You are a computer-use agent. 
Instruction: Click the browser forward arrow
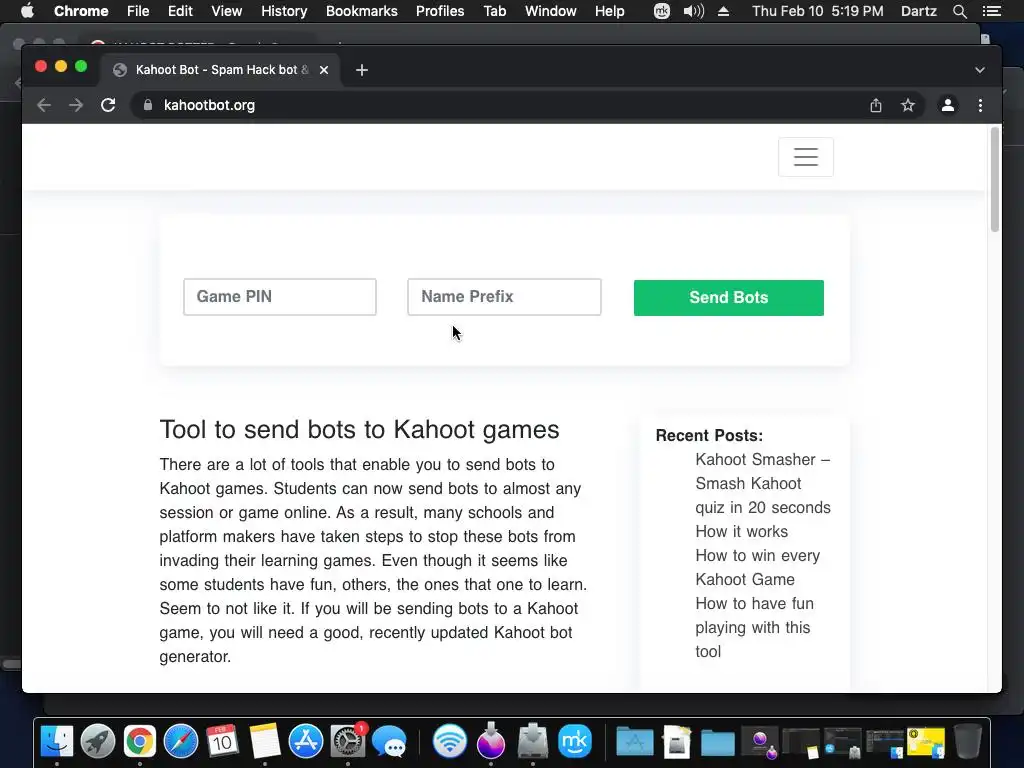coord(76,105)
